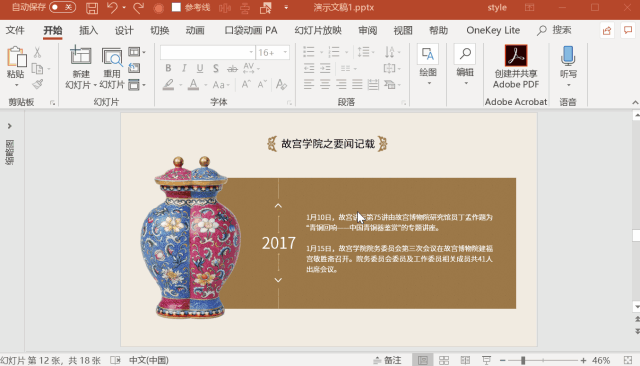Click the Format Painter brush icon
The width and height of the screenshot is (640, 366).
coord(38,84)
